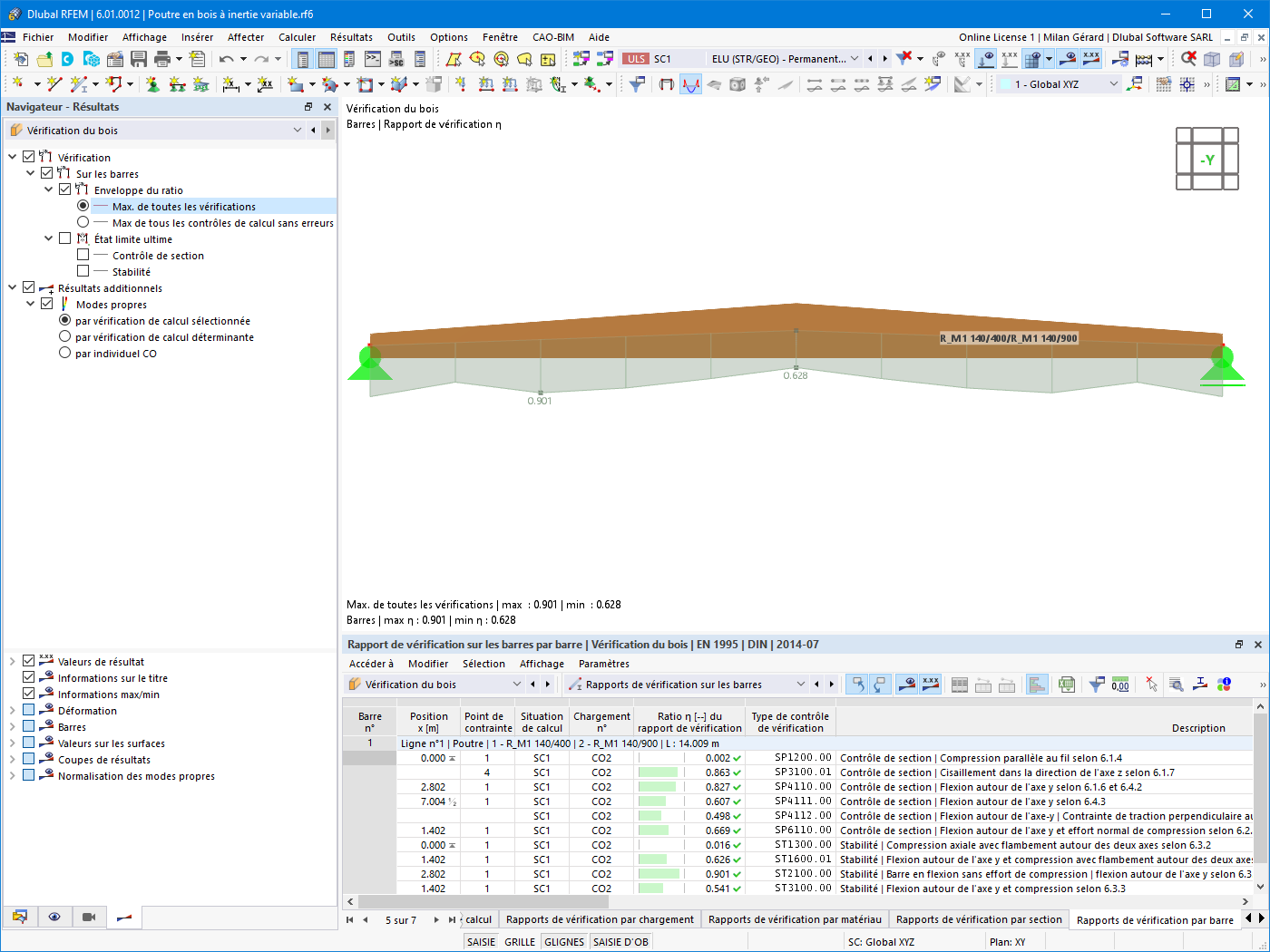Toggle the Valeurs de résultat checkbox
The height and width of the screenshot is (952, 1270).
click(x=29, y=661)
